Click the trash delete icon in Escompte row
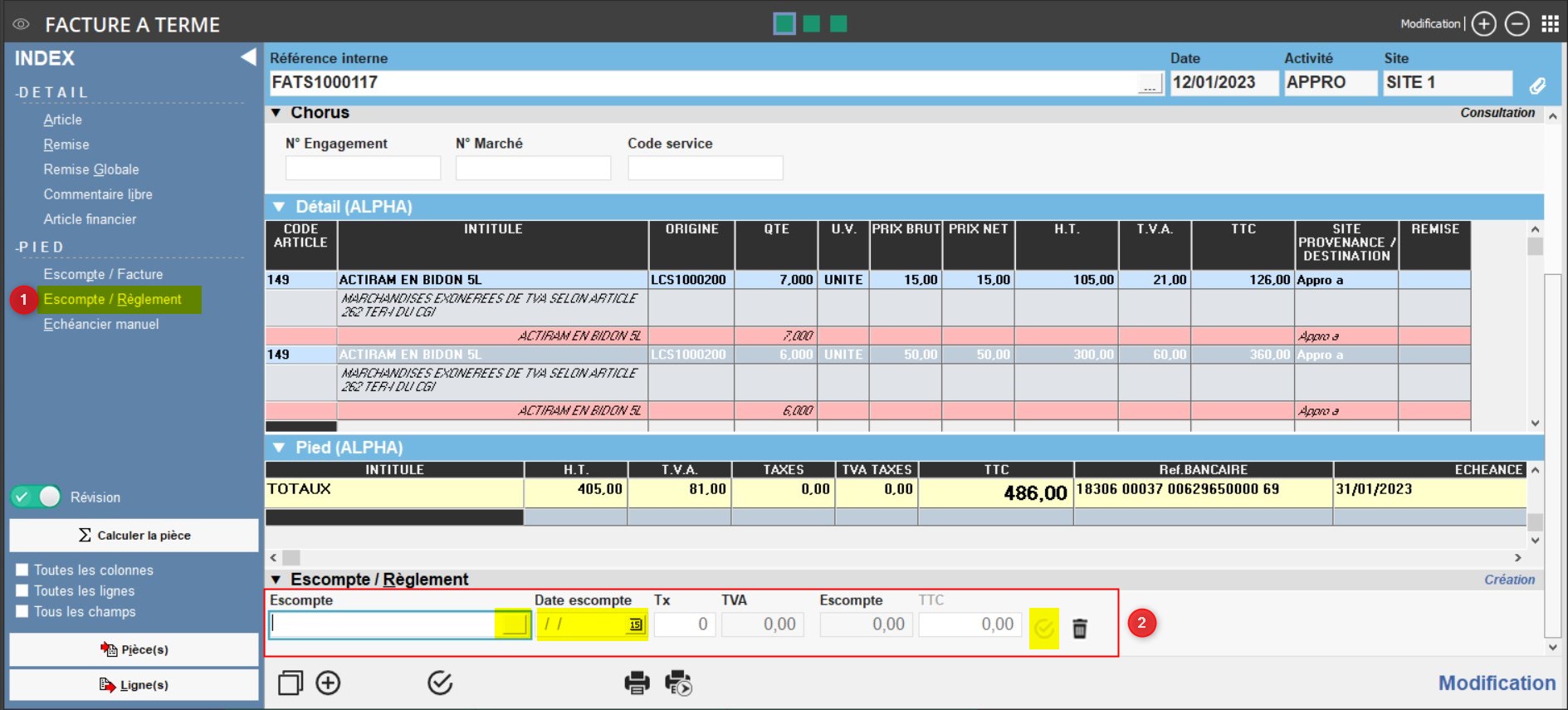Viewport: 1568px width, 710px height. tap(1079, 629)
